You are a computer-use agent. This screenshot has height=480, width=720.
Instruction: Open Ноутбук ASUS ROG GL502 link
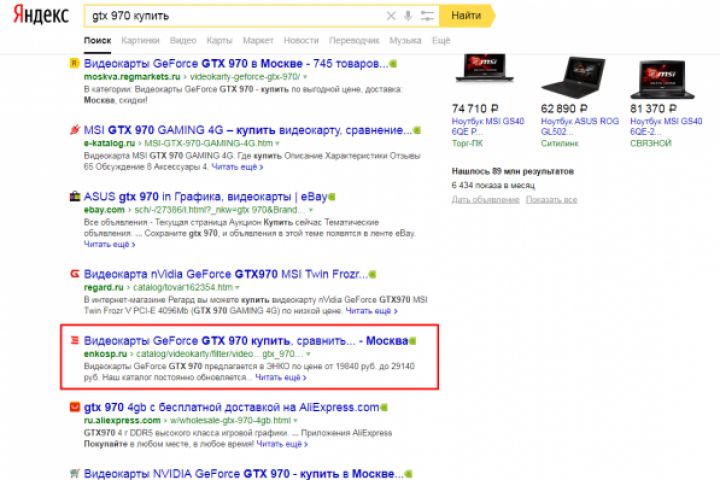(579, 126)
